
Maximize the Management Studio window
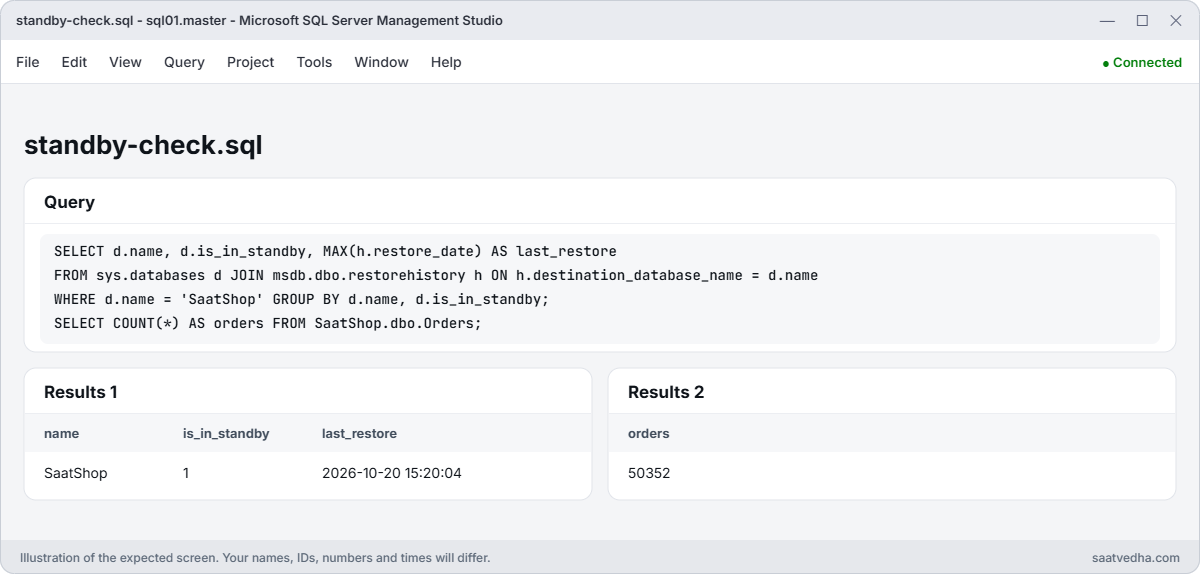pyautogui.click(x=1142, y=20)
